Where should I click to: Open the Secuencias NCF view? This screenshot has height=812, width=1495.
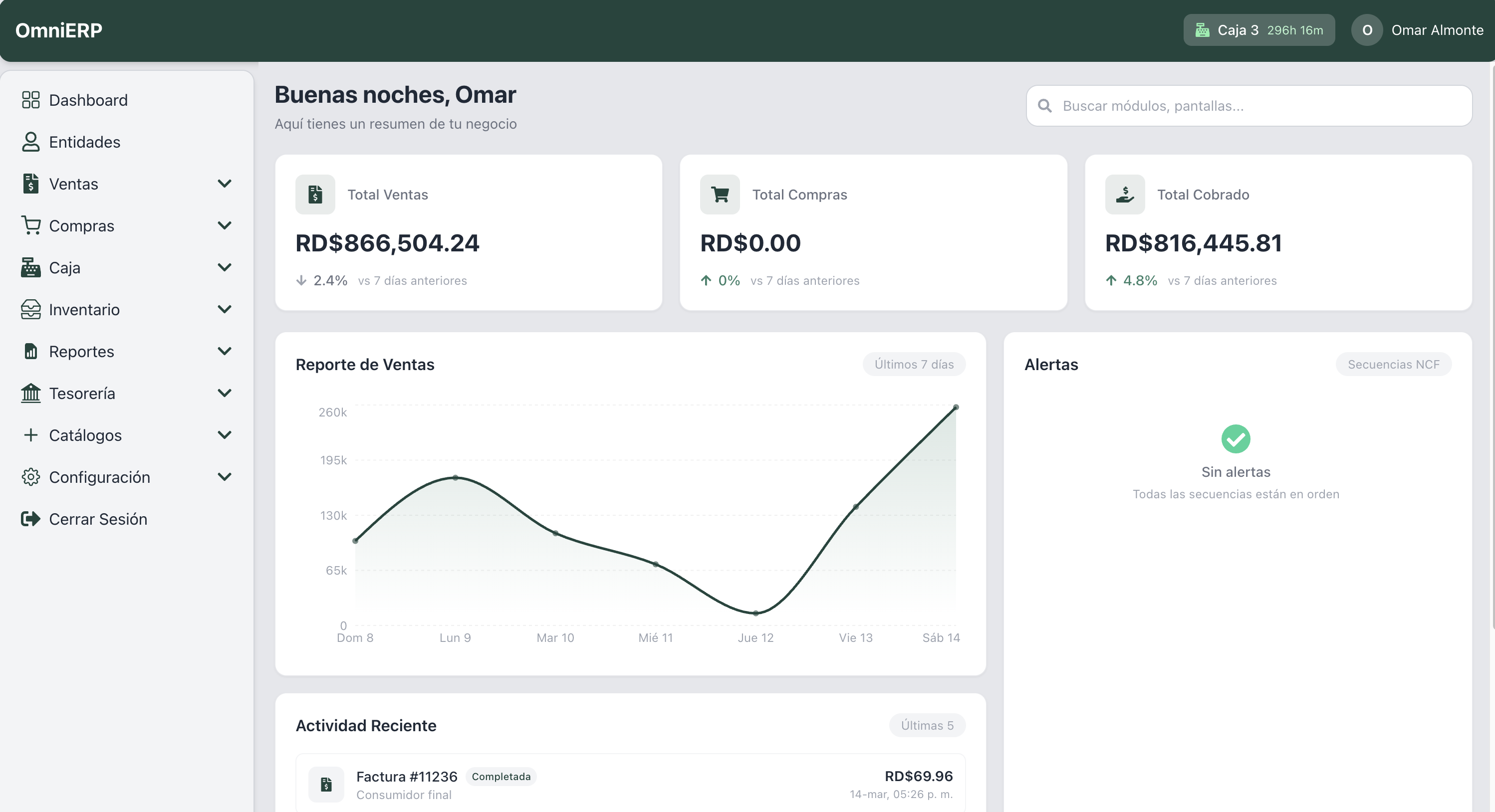[x=1394, y=364]
